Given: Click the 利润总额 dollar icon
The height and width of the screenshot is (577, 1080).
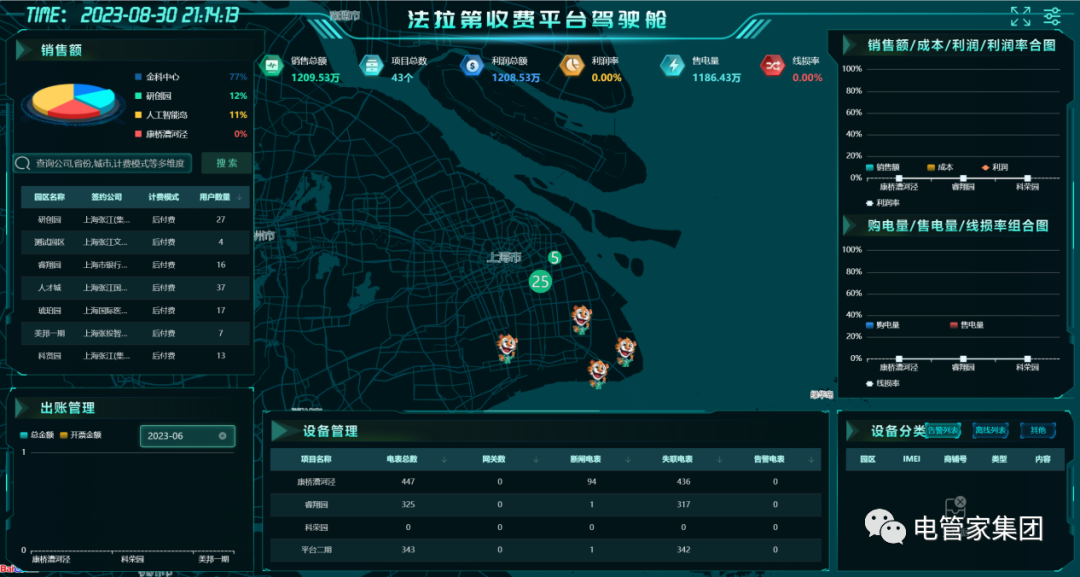Looking at the screenshot, I should pos(472,66).
